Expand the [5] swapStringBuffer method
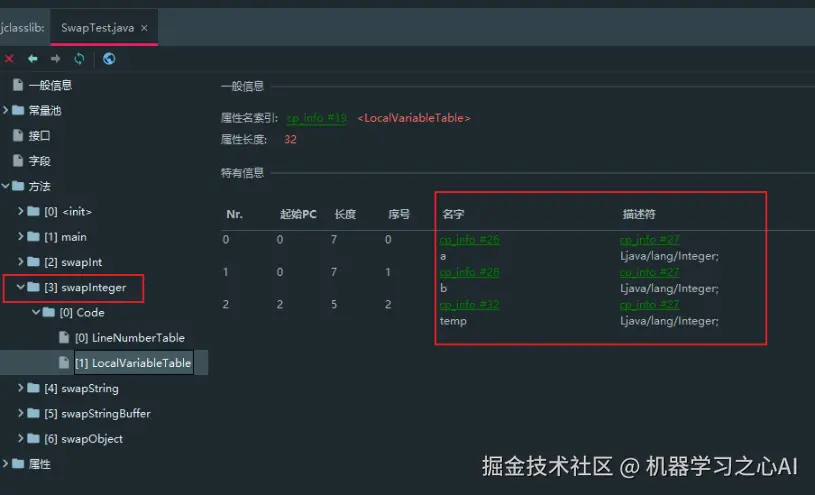The image size is (815, 495). pos(21,413)
